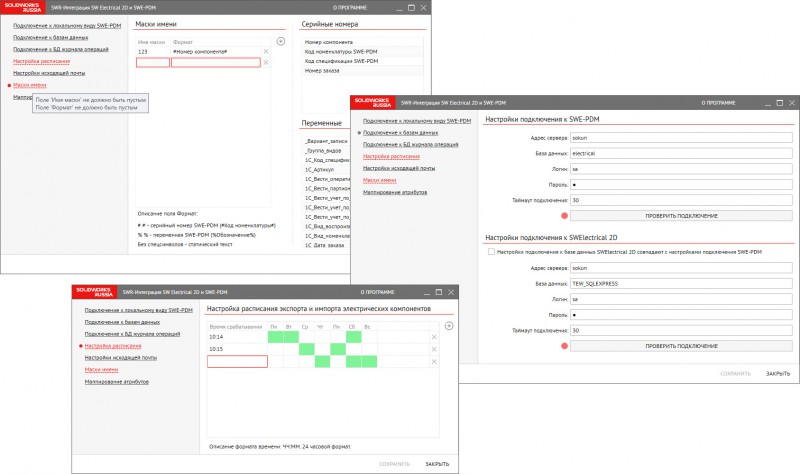Select 'Номер заказа' in serial numbers list

(362, 71)
